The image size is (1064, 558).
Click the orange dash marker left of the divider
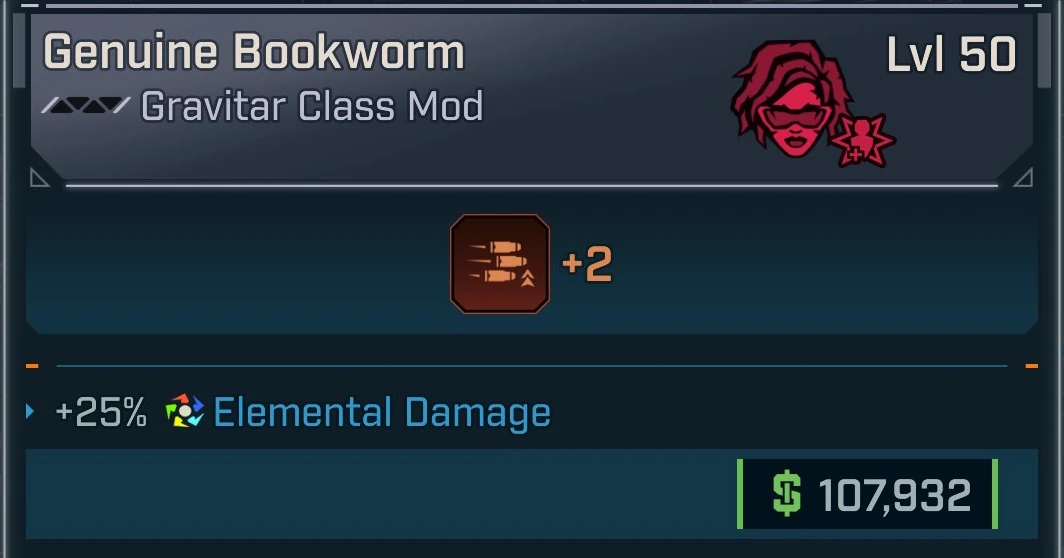pos(32,366)
